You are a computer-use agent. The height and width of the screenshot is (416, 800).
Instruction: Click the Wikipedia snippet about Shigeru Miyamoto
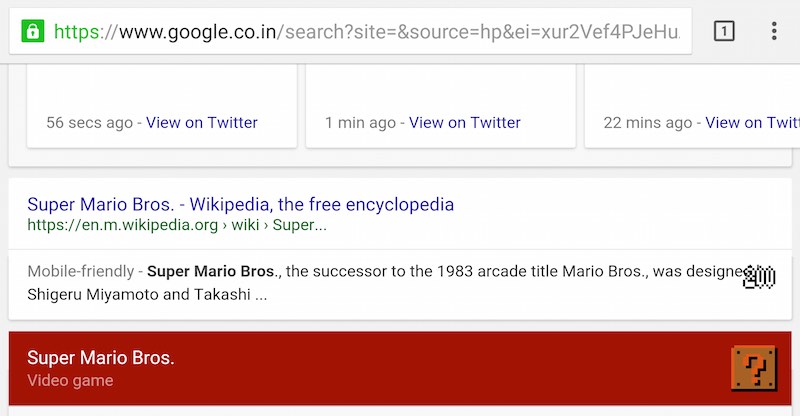tap(388, 283)
